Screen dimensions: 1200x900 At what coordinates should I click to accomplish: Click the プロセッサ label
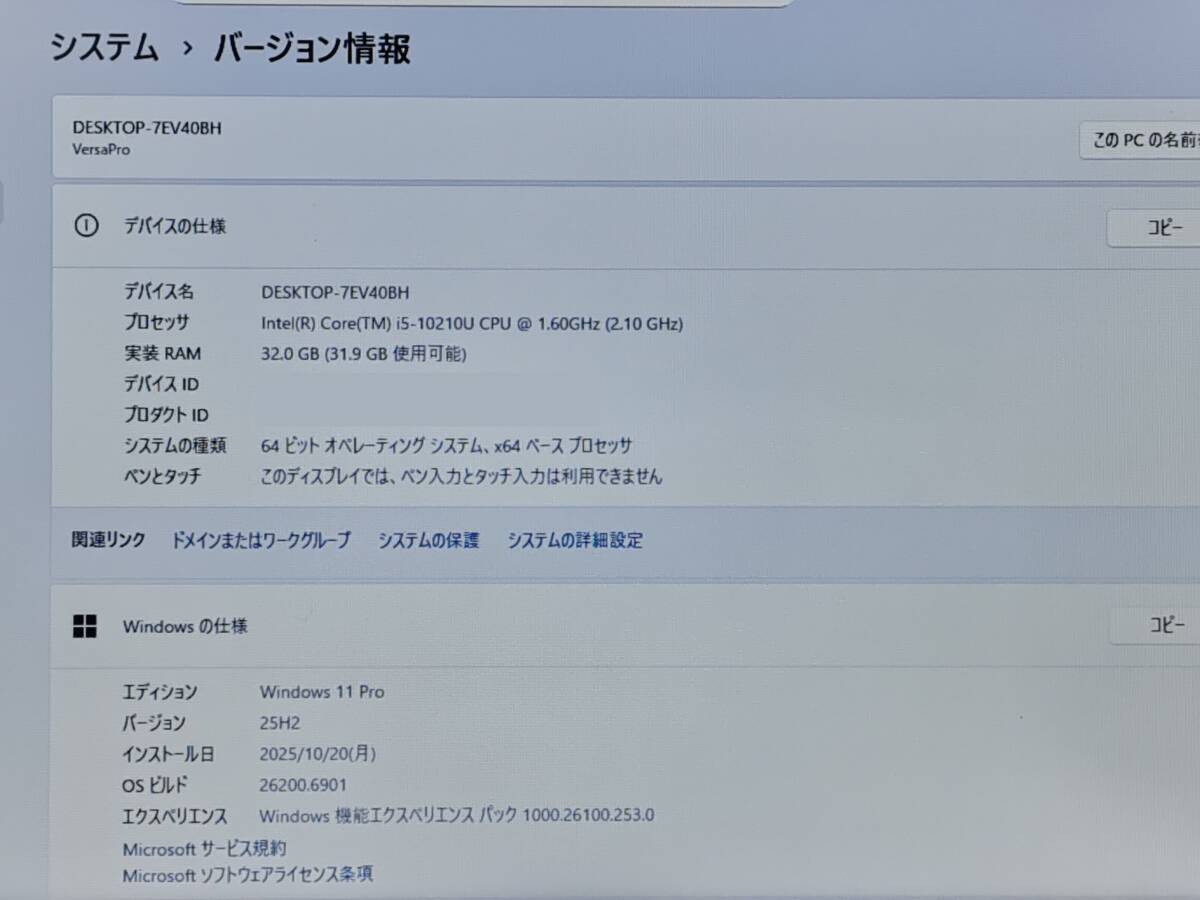click(x=156, y=322)
